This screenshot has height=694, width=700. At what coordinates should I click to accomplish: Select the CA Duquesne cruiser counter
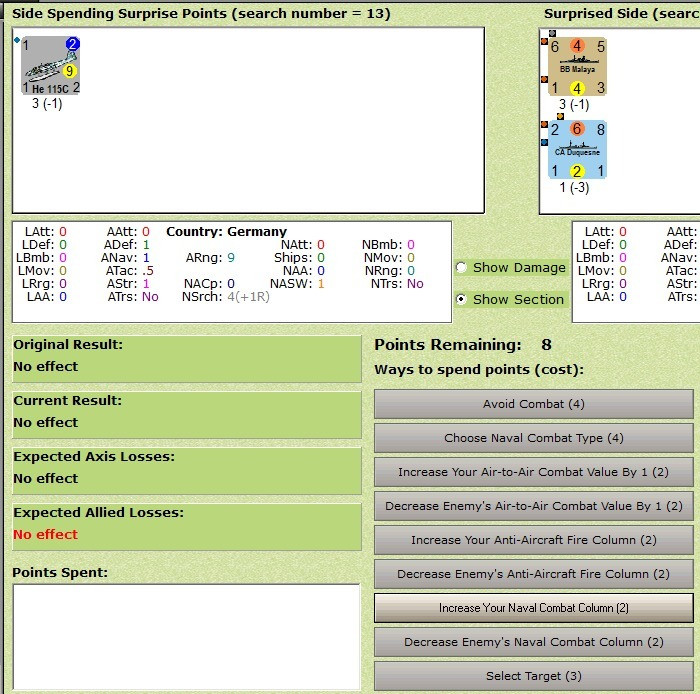point(577,150)
